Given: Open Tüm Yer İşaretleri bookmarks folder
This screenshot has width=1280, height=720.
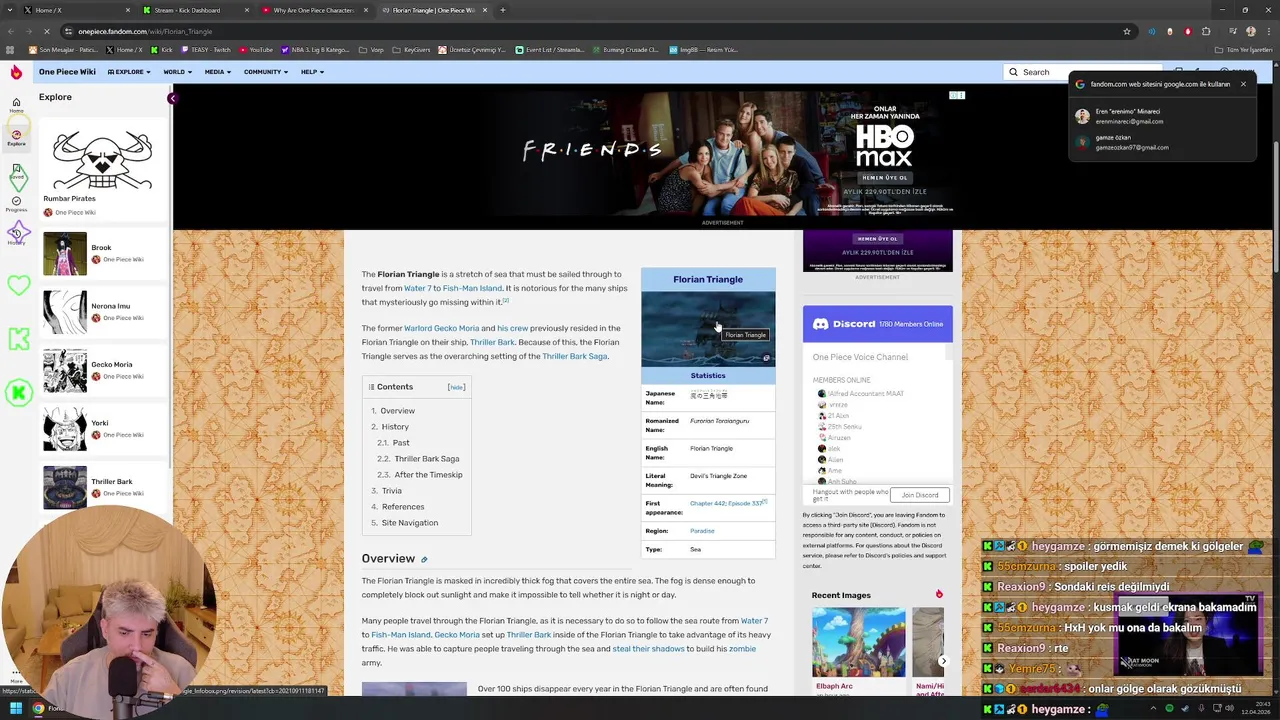Looking at the screenshot, I should (x=1244, y=49).
